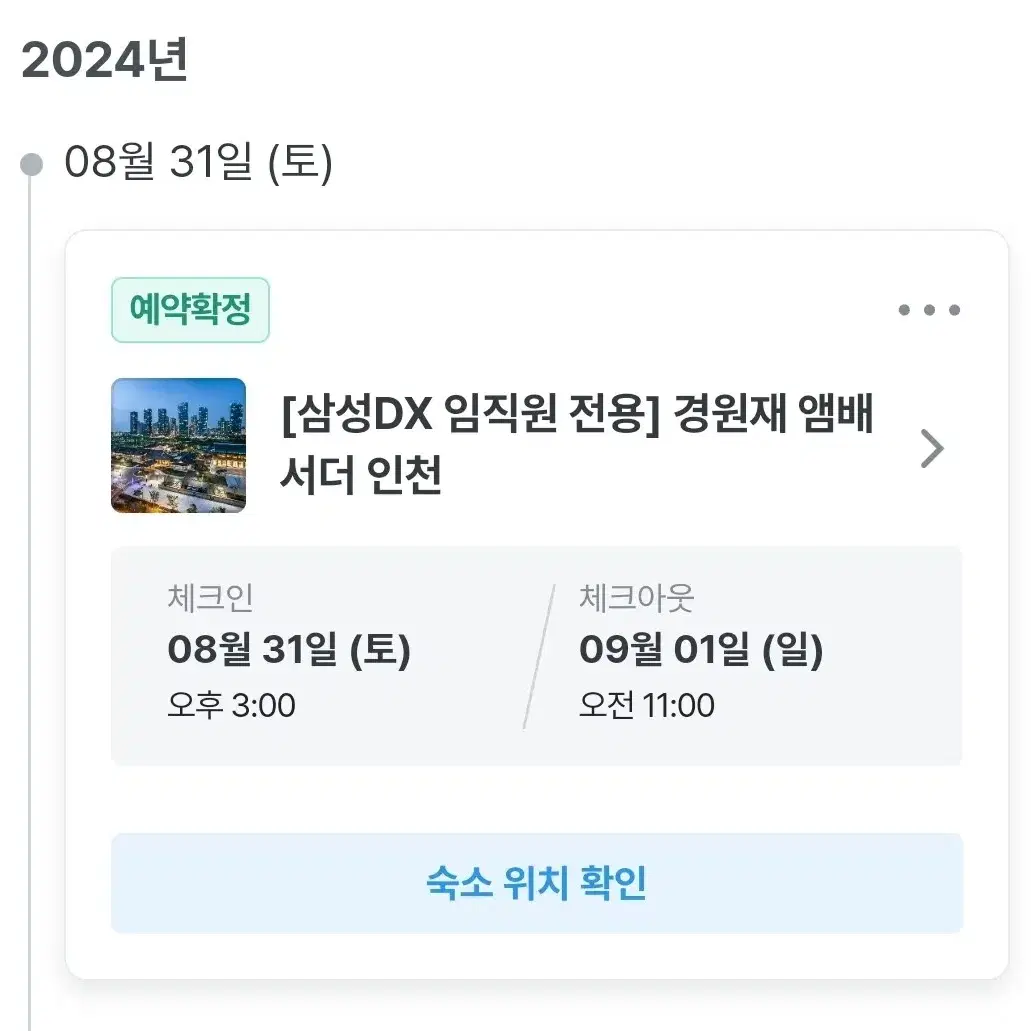This screenshot has width=1031, height=1031.
Task: Open the hotel night skyline thumbnail
Action: coord(178,445)
